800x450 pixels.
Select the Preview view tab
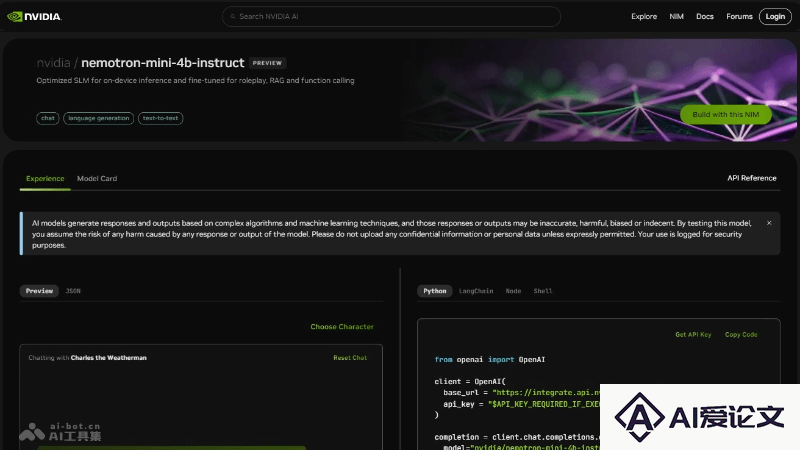point(39,291)
